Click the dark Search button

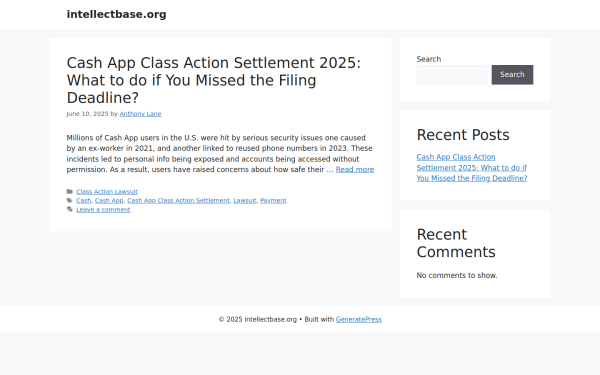[512, 75]
